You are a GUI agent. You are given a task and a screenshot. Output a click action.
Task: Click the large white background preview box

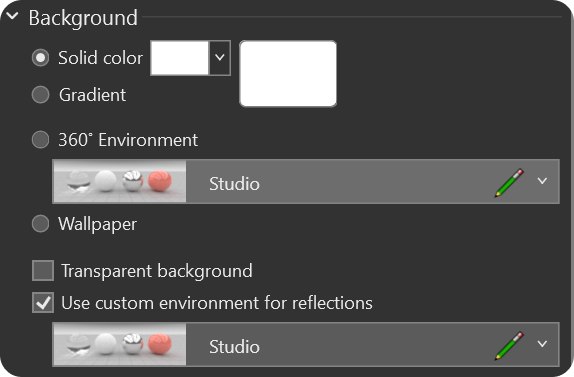288,74
